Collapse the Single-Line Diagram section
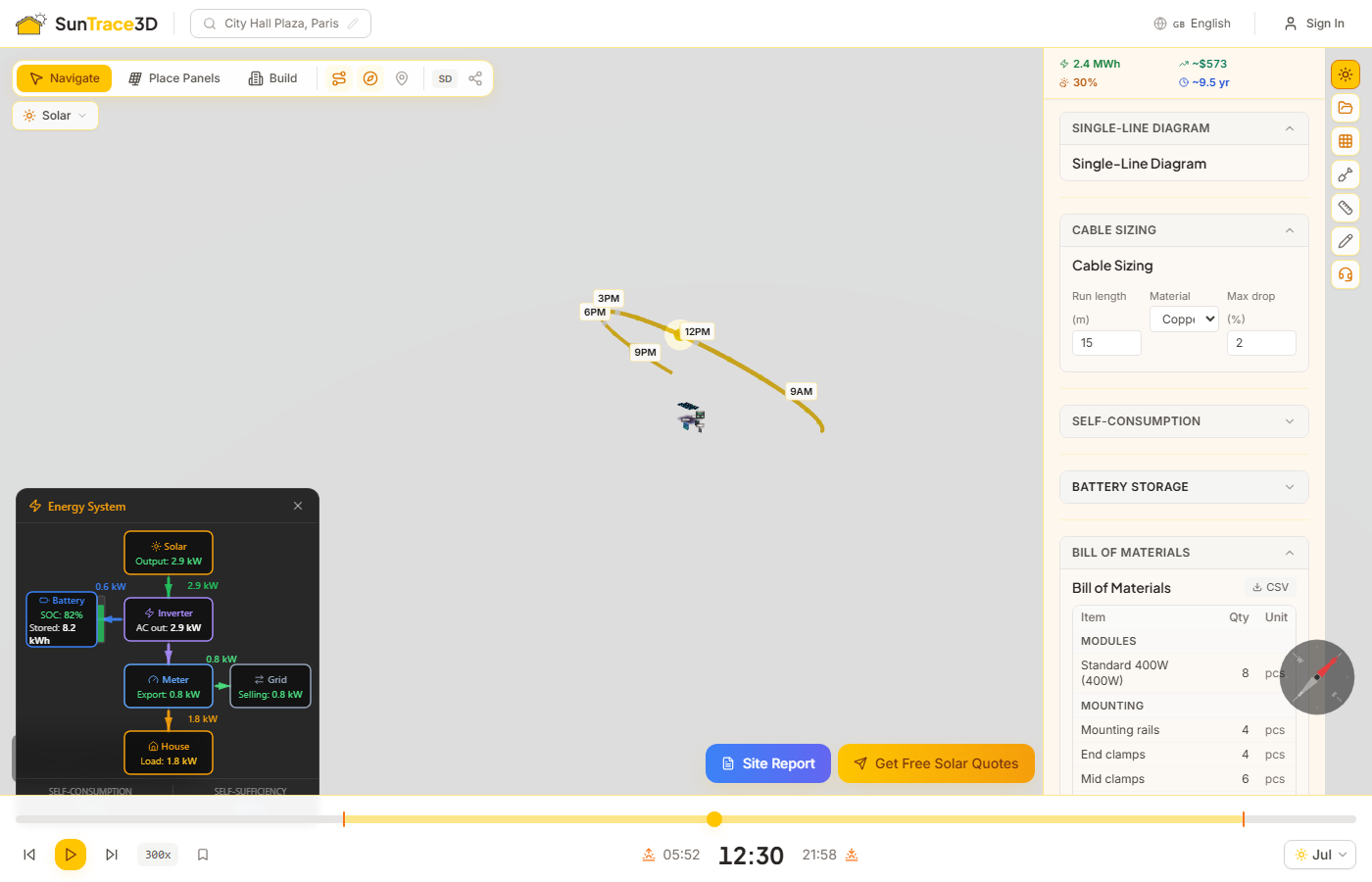This screenshot has height=882, width=1372. [x=1184, y=128]
